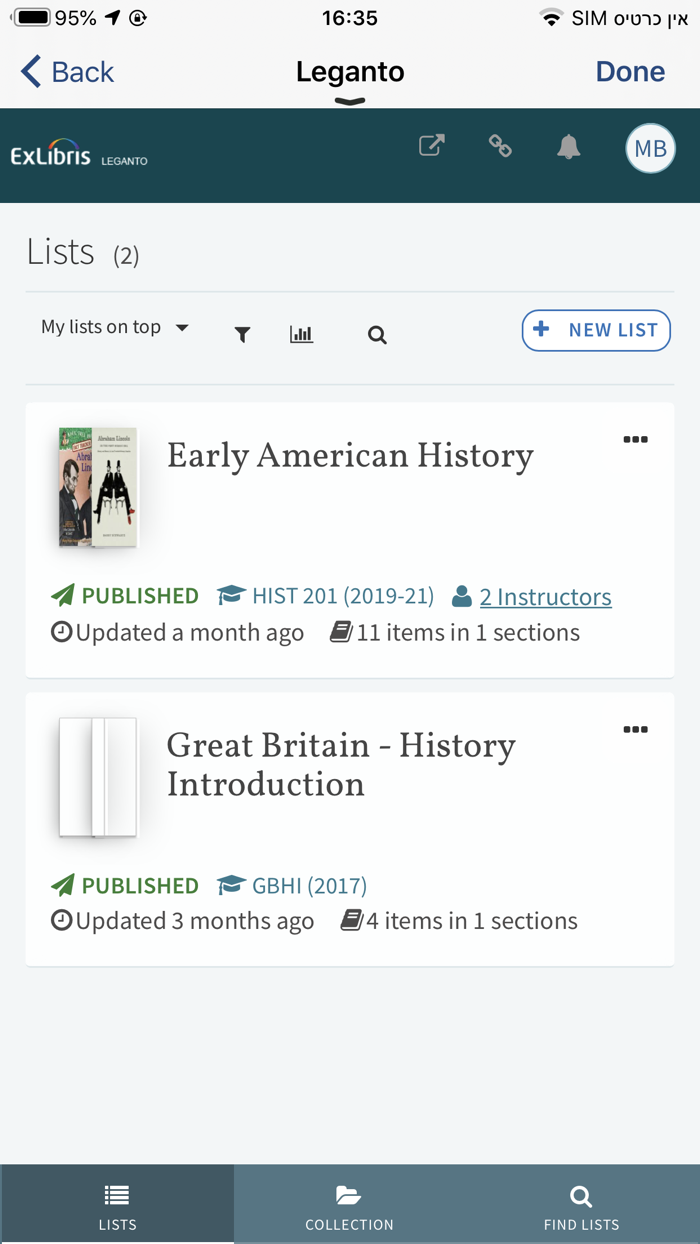700x1244 pixels.
Task: Open the external link / export icon in header
Action: pyautogui.click(x=431, y=146)
